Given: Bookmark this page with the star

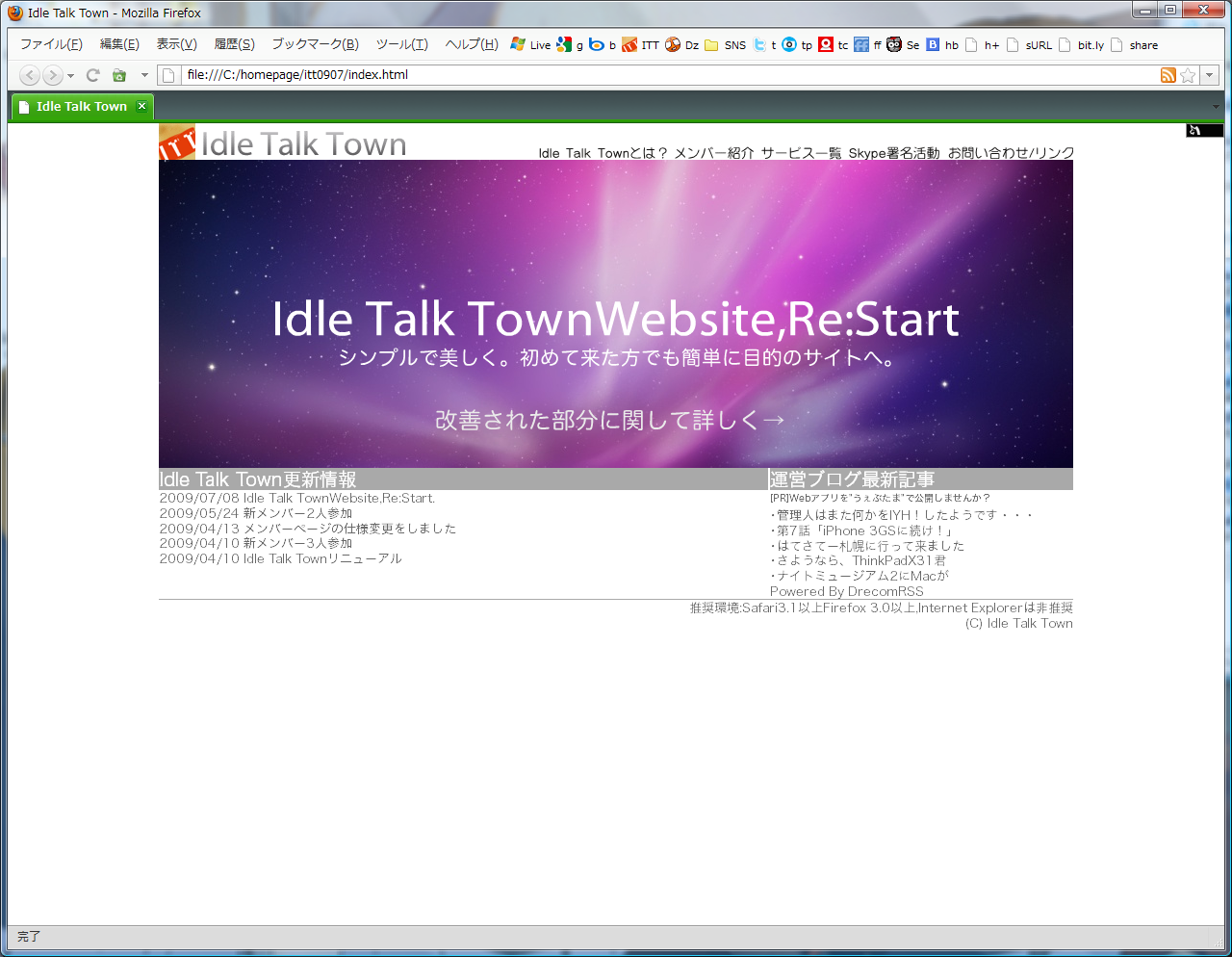Looking at the screenshot, I should [x=1189, y=75].
